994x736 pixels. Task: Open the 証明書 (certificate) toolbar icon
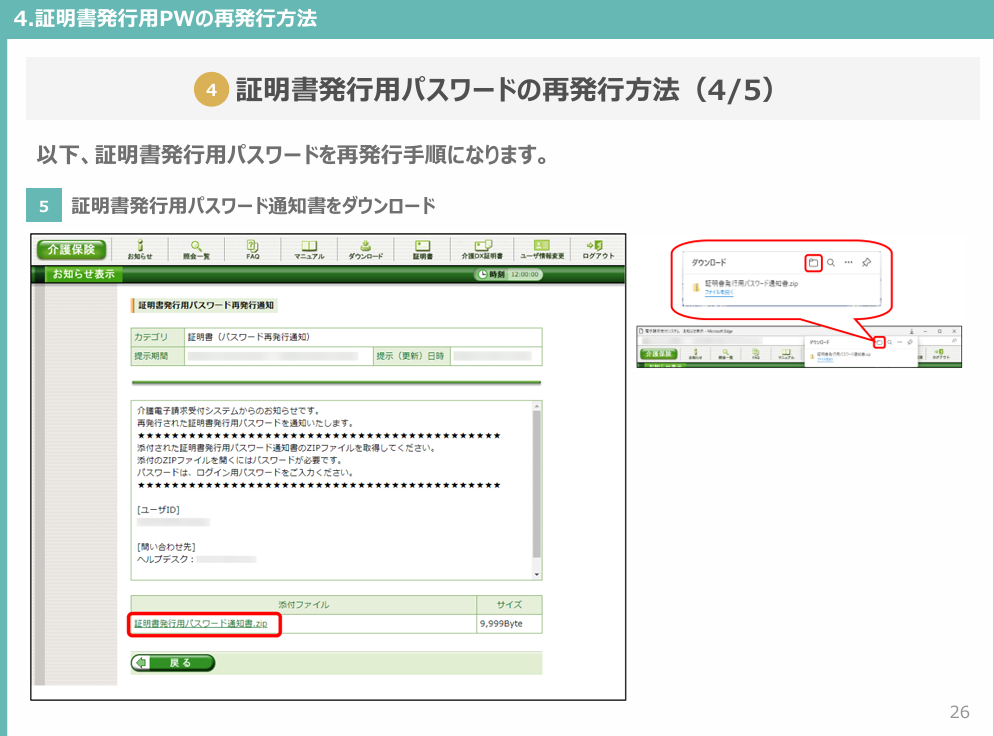click(424, 248)
